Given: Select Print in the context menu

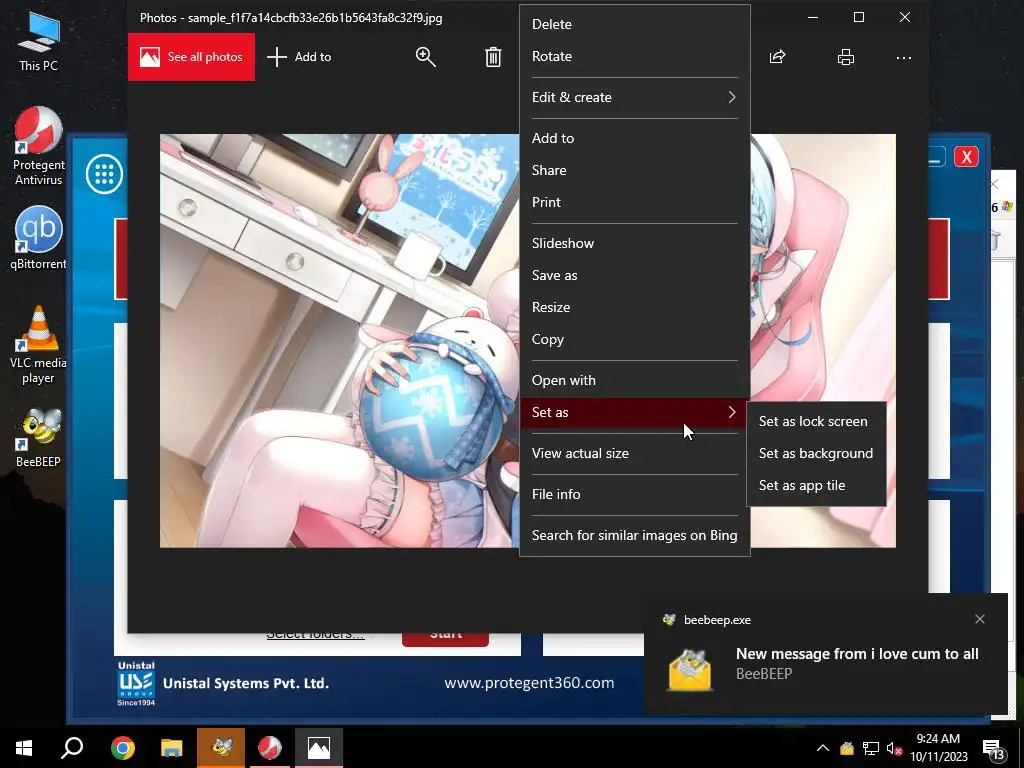Looking at the screenshot, I should pos(634,202).
